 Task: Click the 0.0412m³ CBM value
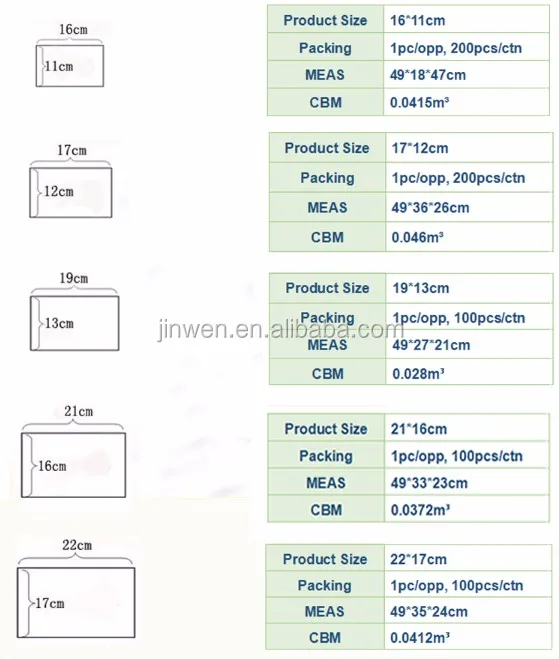click(420, 638)
